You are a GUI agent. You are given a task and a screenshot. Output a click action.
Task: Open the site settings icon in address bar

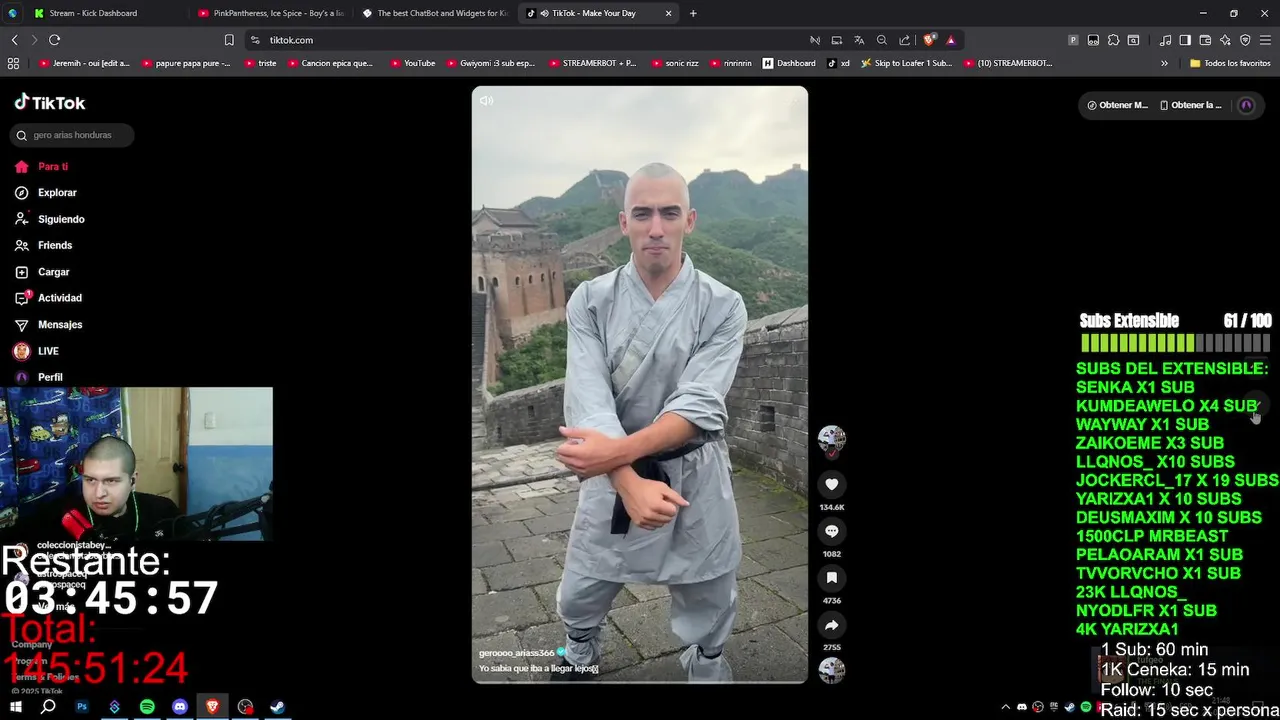[255, 40]
